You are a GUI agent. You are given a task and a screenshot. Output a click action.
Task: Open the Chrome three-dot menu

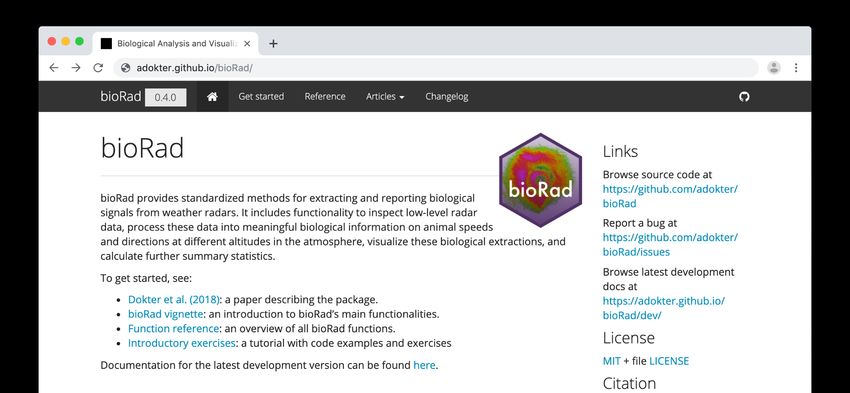click(x=796, y=68)
